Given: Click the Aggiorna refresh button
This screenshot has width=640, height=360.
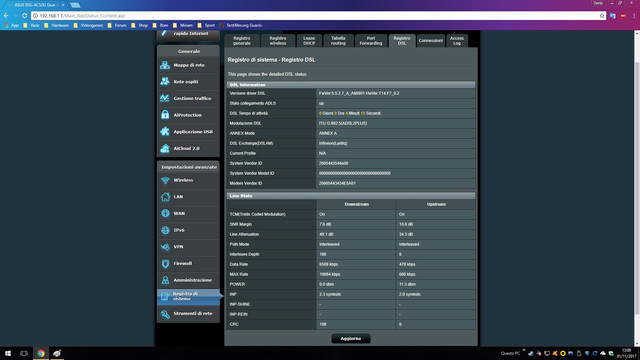Looking at the screenshot, I should pyautogui.click(x=351, y=338).
